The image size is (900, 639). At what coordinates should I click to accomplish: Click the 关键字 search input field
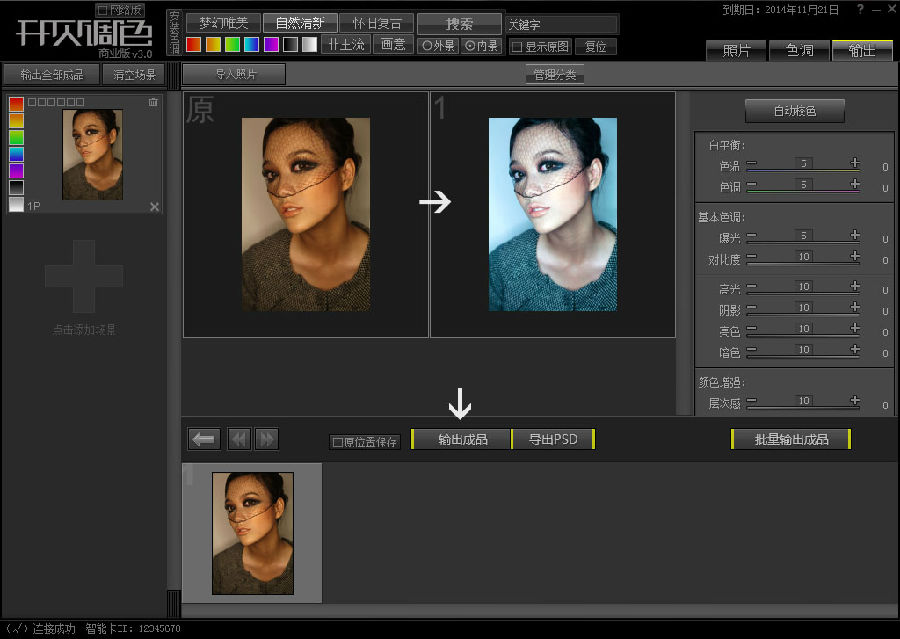[x=560, y=24]
